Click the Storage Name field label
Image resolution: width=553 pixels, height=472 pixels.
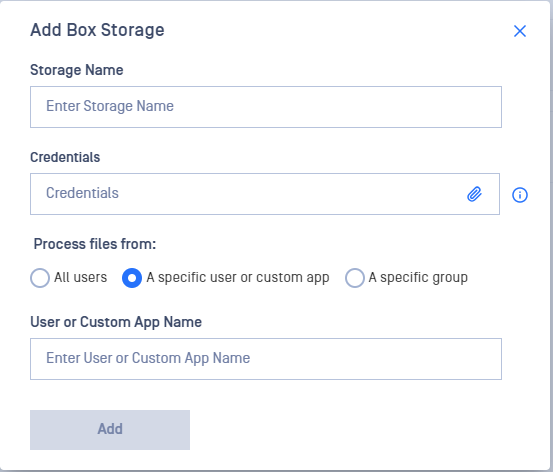tap(77, 70)
